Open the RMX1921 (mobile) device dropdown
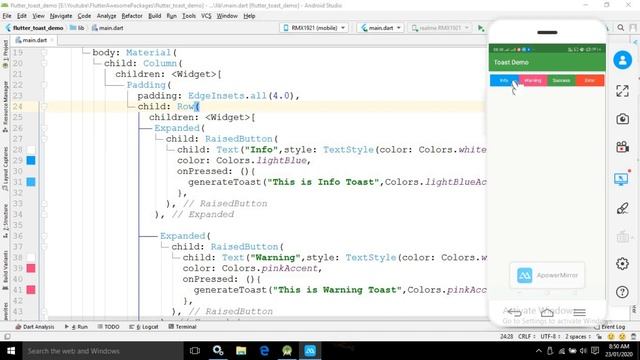The width and height of the screenshot is (640, 360). click(x=314, y=28)
